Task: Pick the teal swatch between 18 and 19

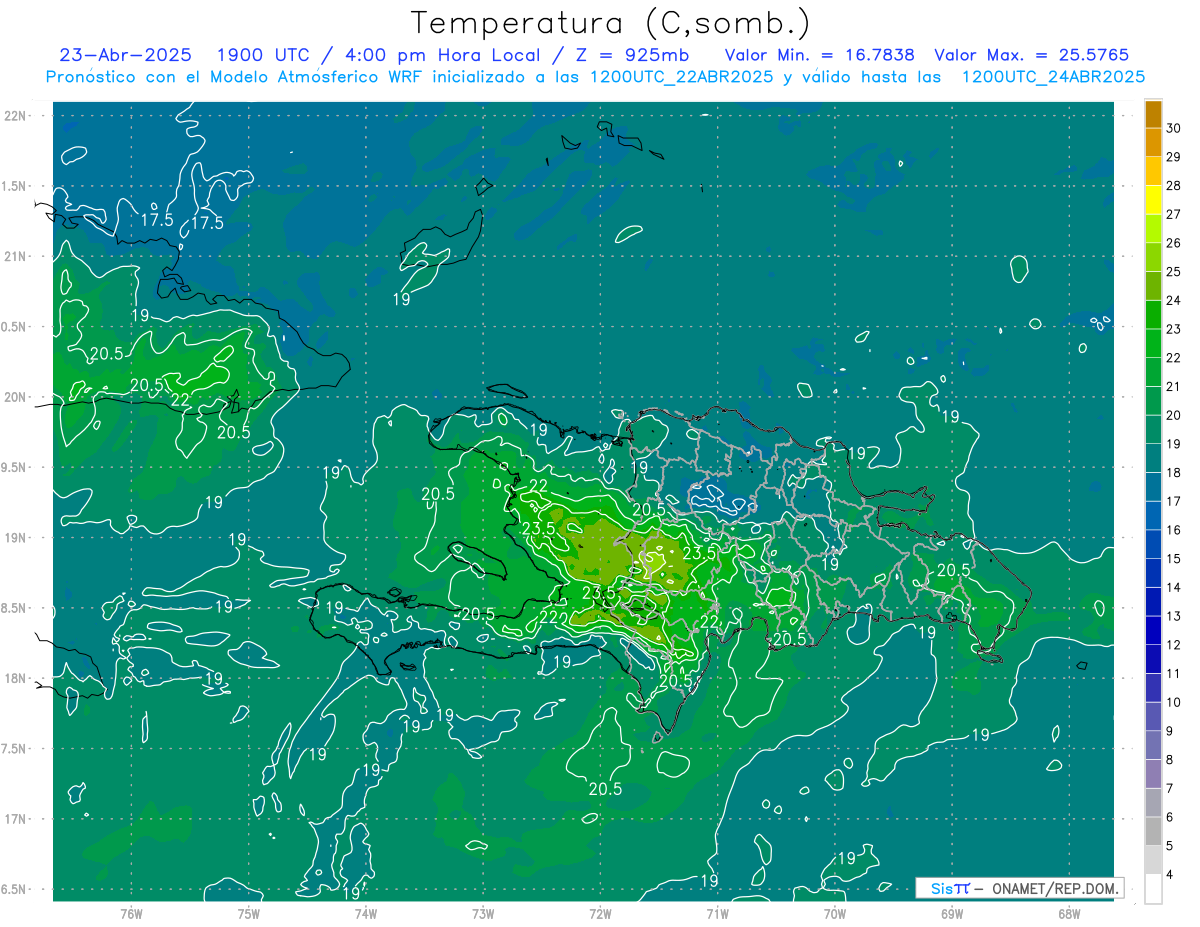Action: [1153, 459]
